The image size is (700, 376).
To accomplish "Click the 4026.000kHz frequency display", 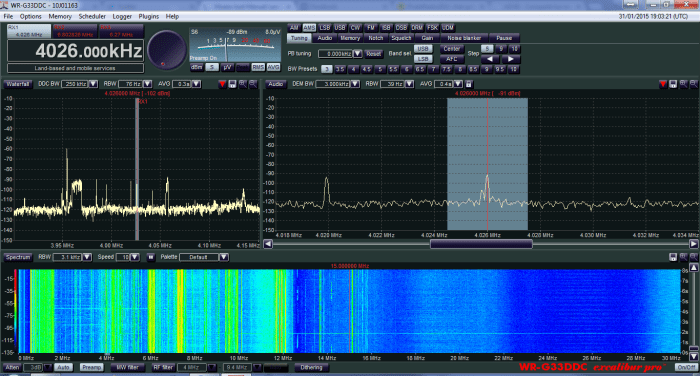I will tap(75, 51).
